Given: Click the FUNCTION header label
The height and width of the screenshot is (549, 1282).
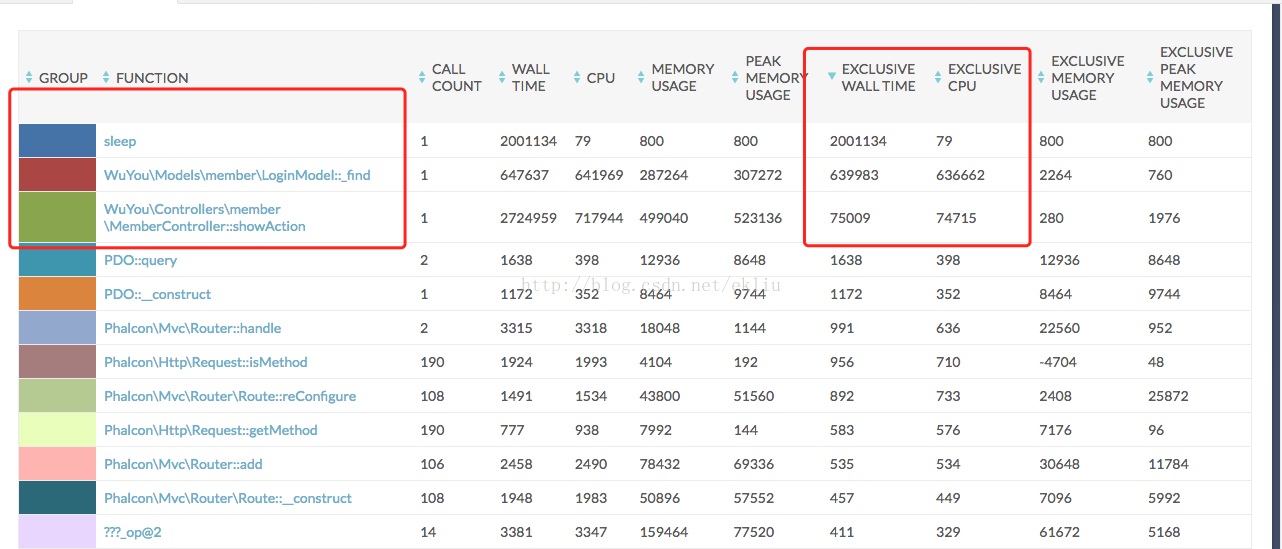Looking at the screenshot, I should pyautogui.click(x=152, y=78).
